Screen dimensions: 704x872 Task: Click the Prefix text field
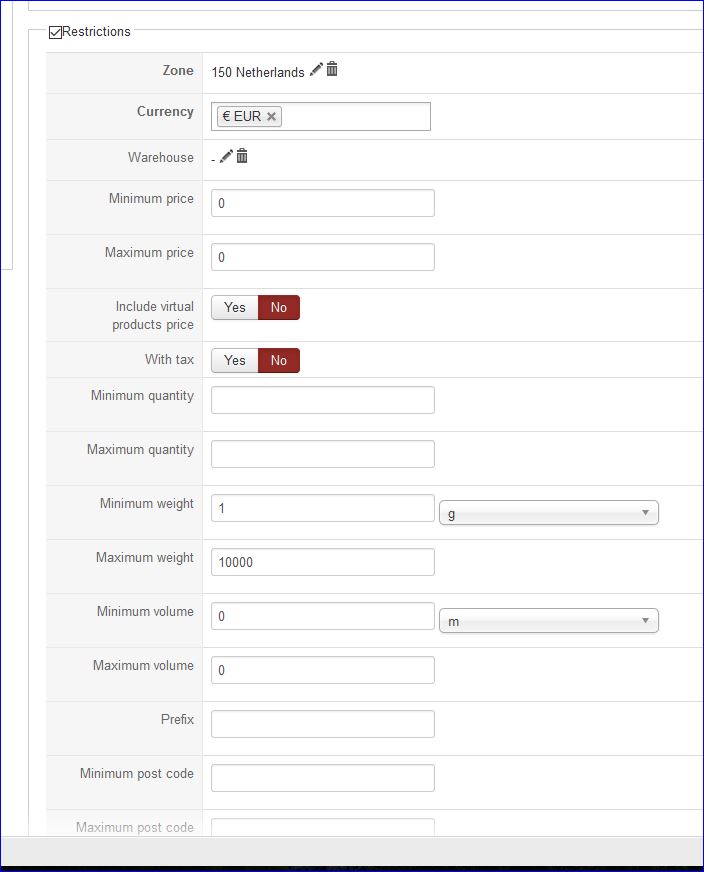pyautogui.click(x=323, y=724)
